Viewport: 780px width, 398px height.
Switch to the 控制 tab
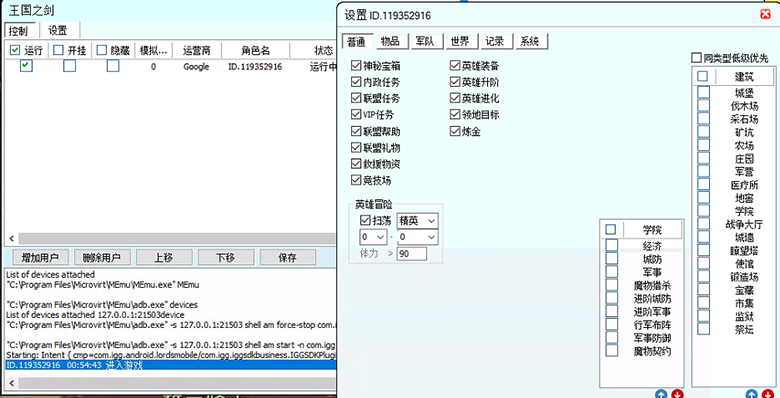point(18,30)
